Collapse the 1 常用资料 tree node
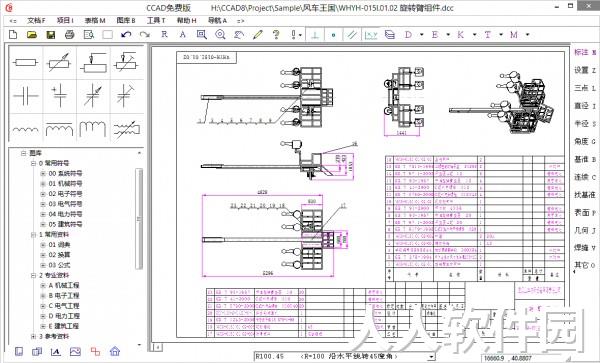This screenshot has width=600, height=363. point(34,234)
